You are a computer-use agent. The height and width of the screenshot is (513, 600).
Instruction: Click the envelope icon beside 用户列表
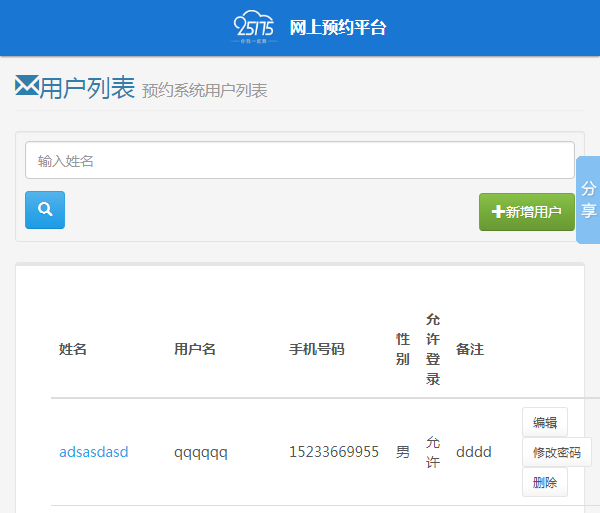click(x=26, y=87)
